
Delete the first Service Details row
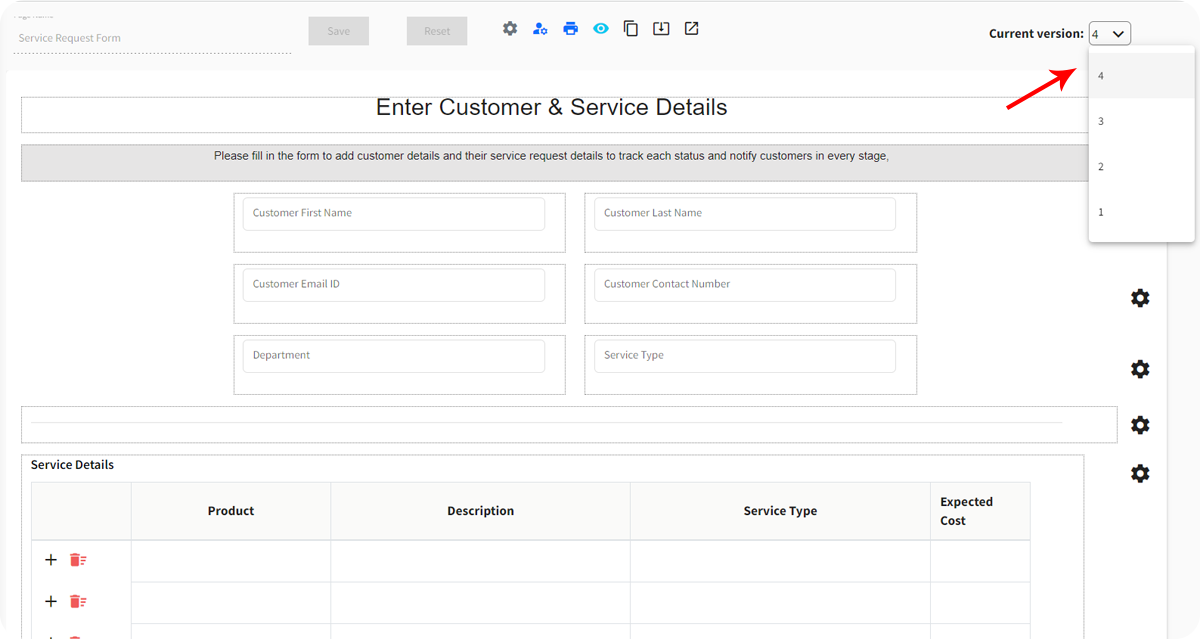coord(78,560)
